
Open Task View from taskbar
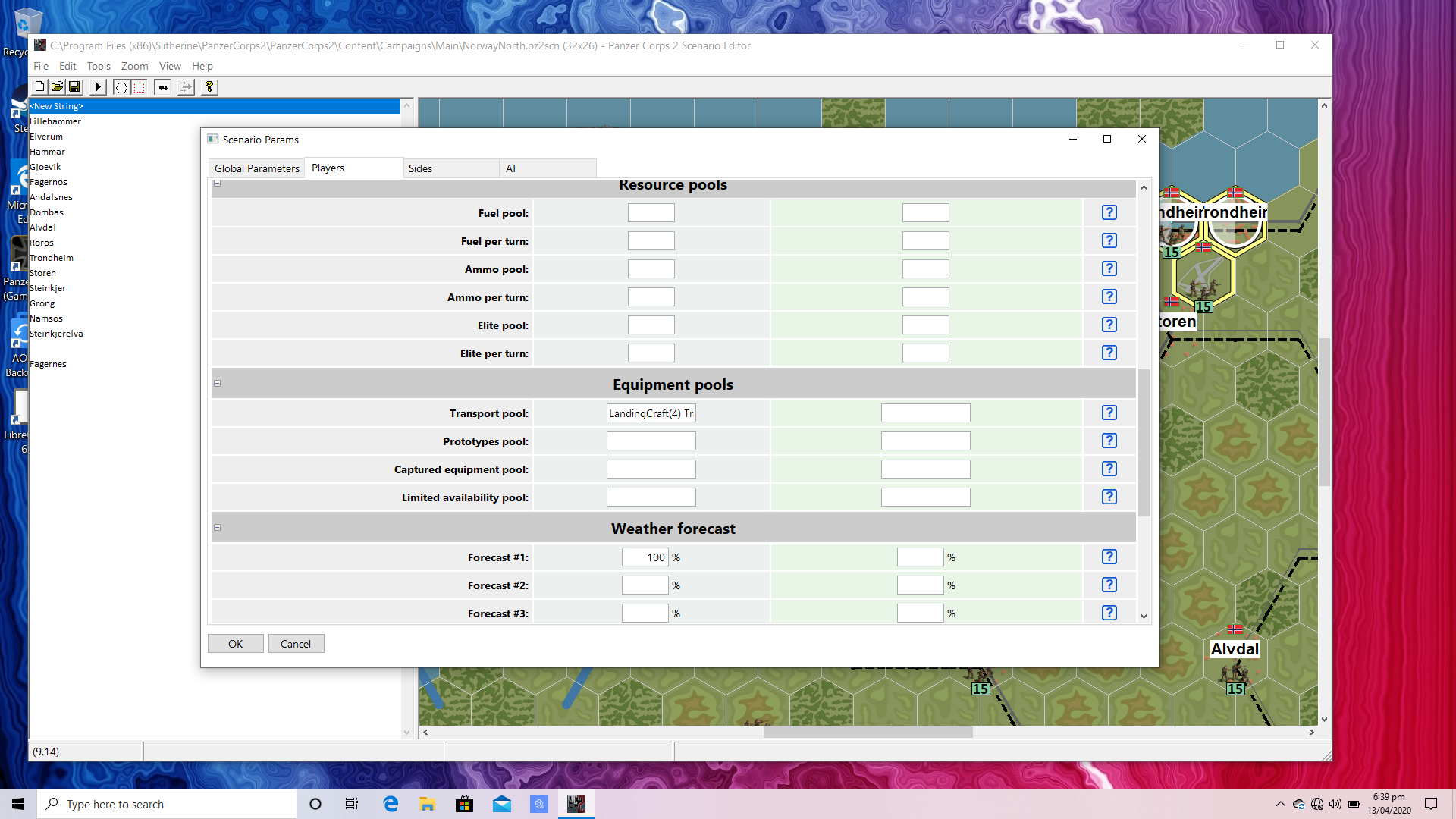click(x=352, y=804)
